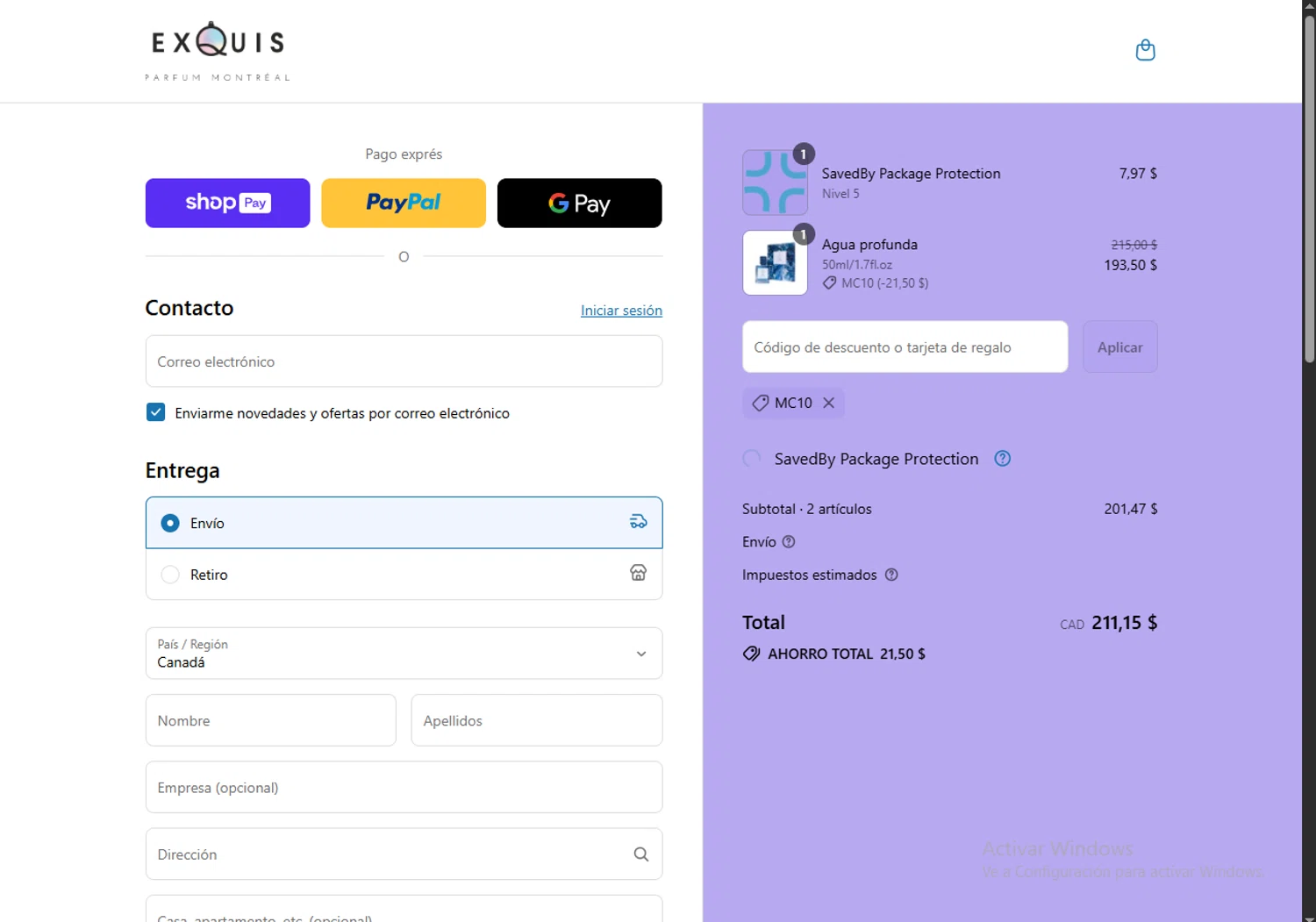Toggle email news and offers checkbox
The height and width of the screenshot is (922, 1316).
(155, 412)
